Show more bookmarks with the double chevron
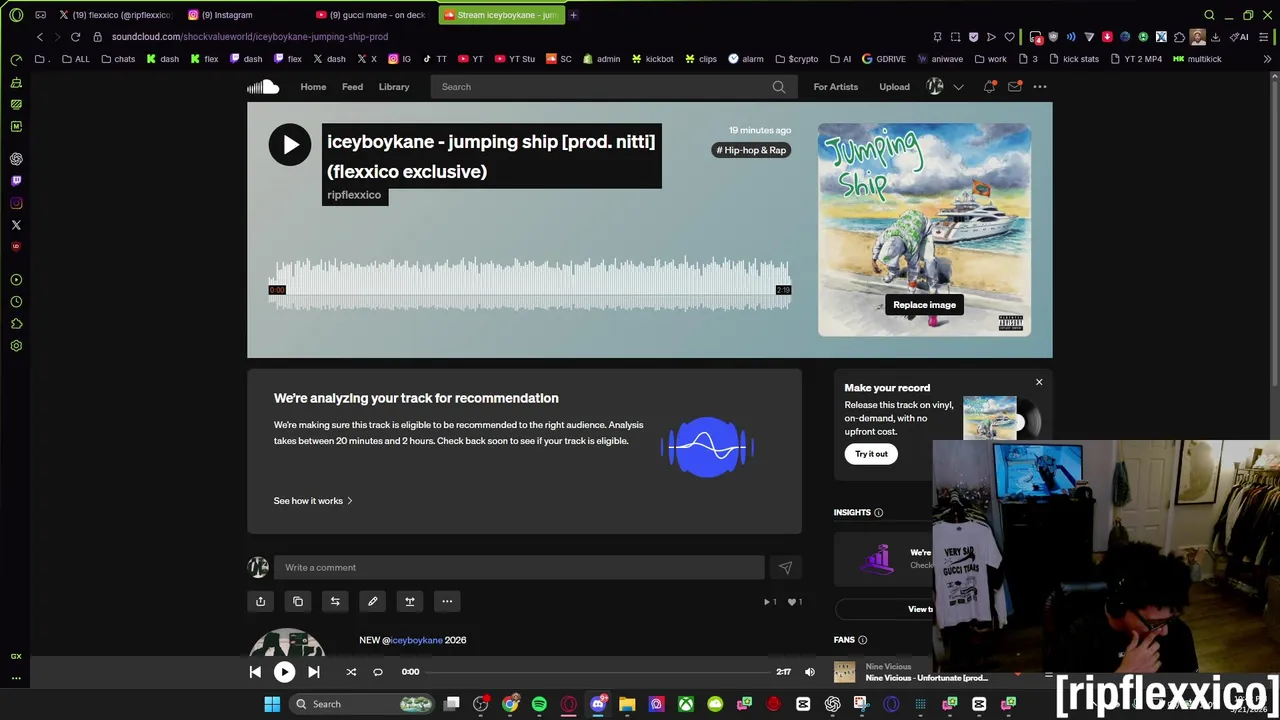 point(1268,59)
